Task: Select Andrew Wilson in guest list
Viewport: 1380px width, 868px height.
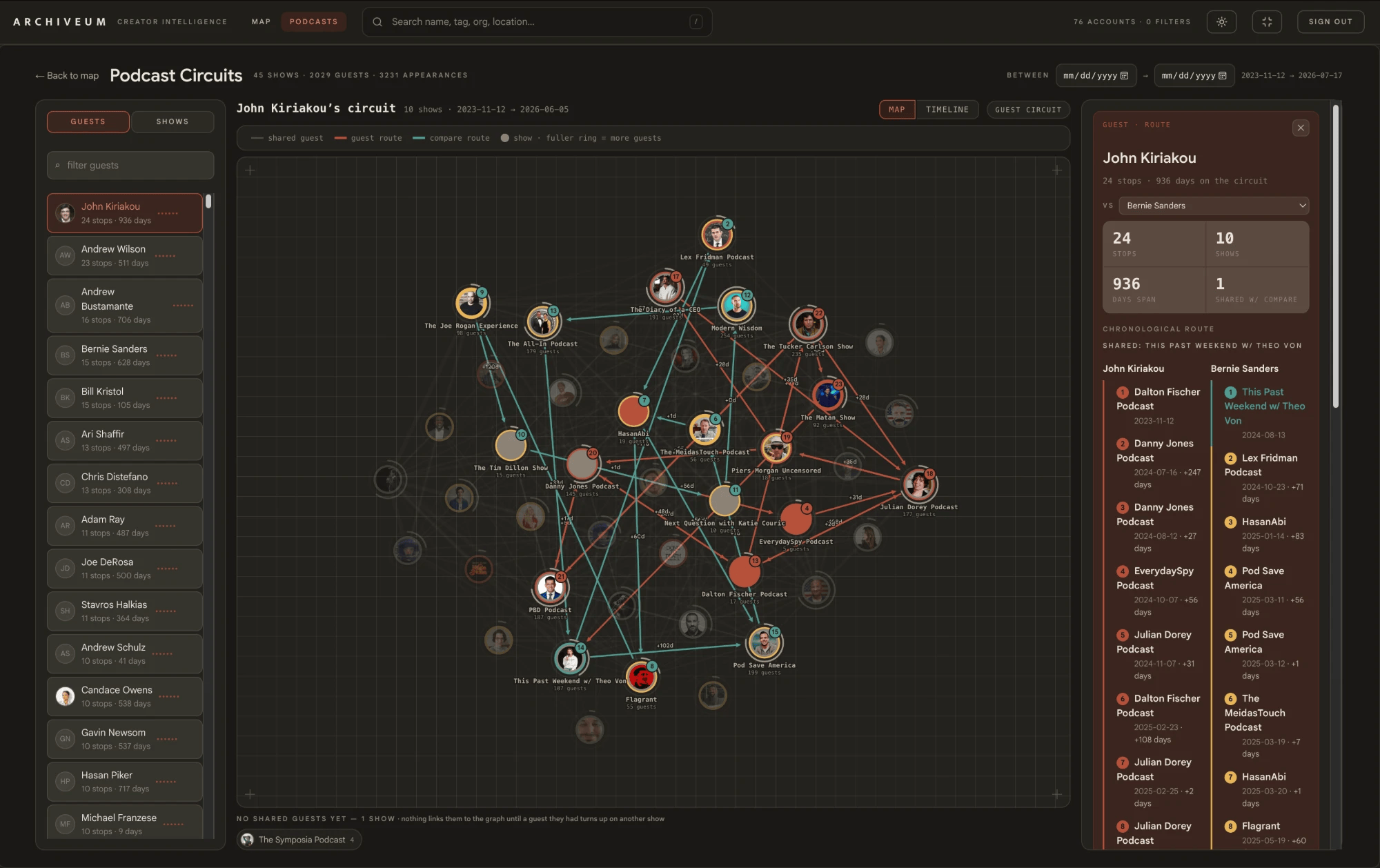Action: tap(125, 256)
